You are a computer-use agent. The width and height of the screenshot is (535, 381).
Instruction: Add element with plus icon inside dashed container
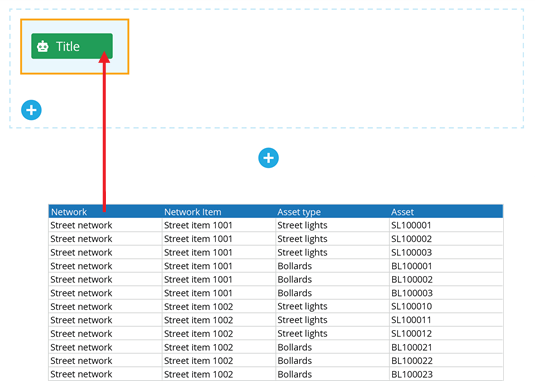click(x=31, y=110)
